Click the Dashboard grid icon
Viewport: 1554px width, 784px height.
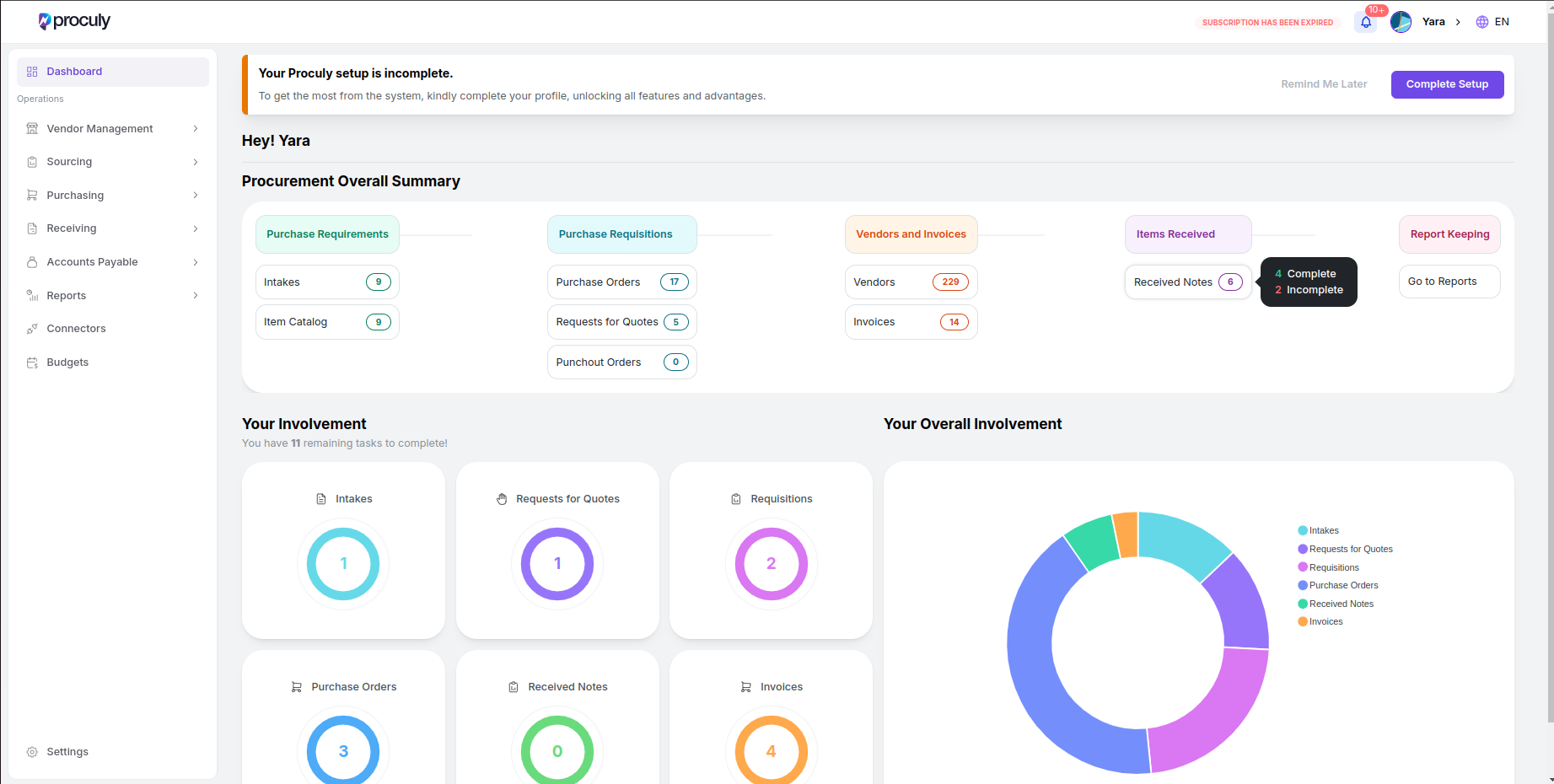pos(32,72)
